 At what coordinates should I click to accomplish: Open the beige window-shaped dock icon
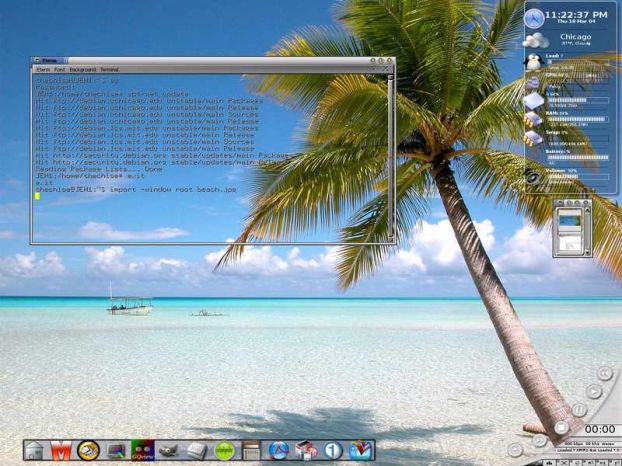[x=251, y=451]
